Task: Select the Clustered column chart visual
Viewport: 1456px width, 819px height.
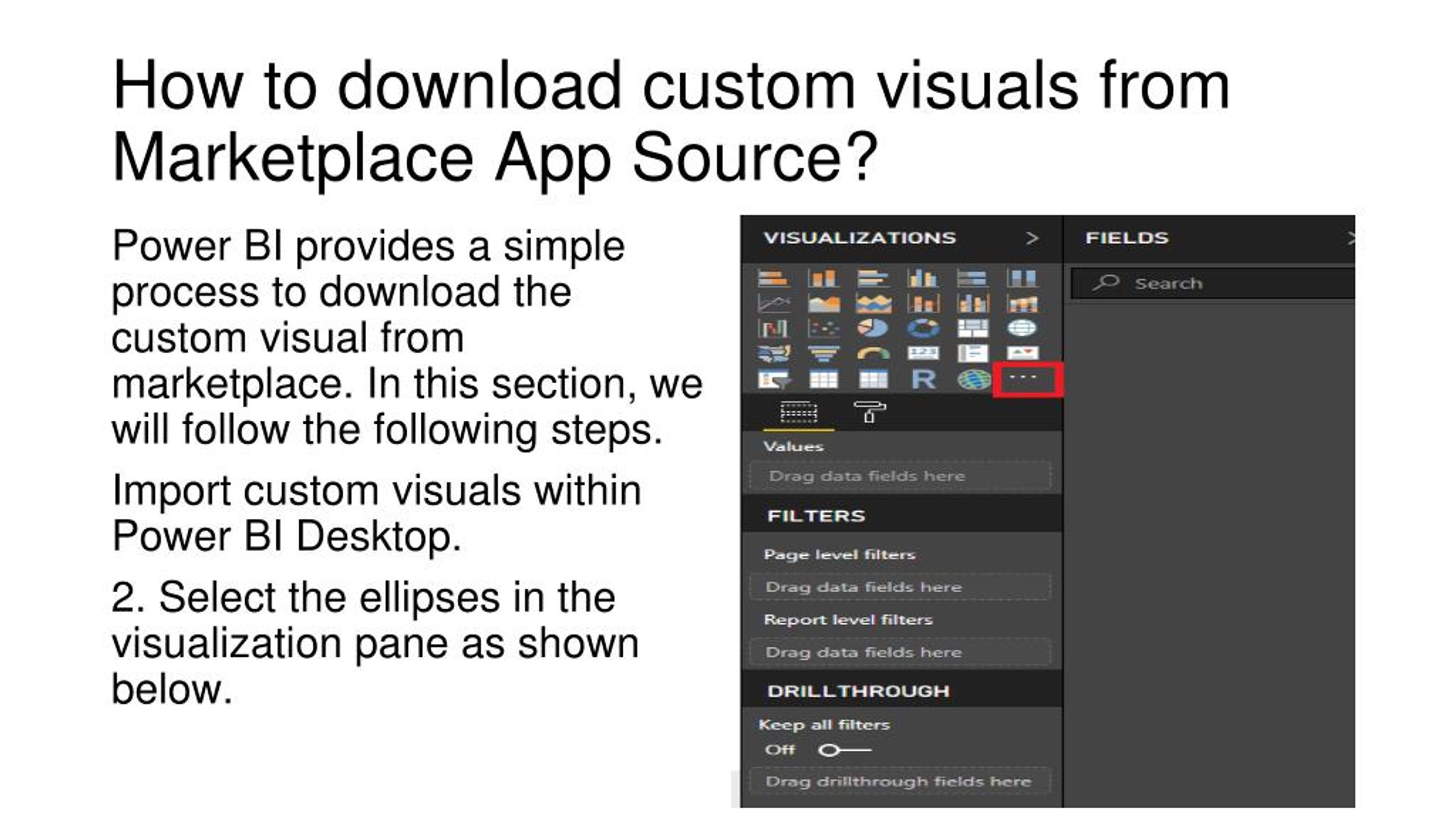Action: pos(923,279)
